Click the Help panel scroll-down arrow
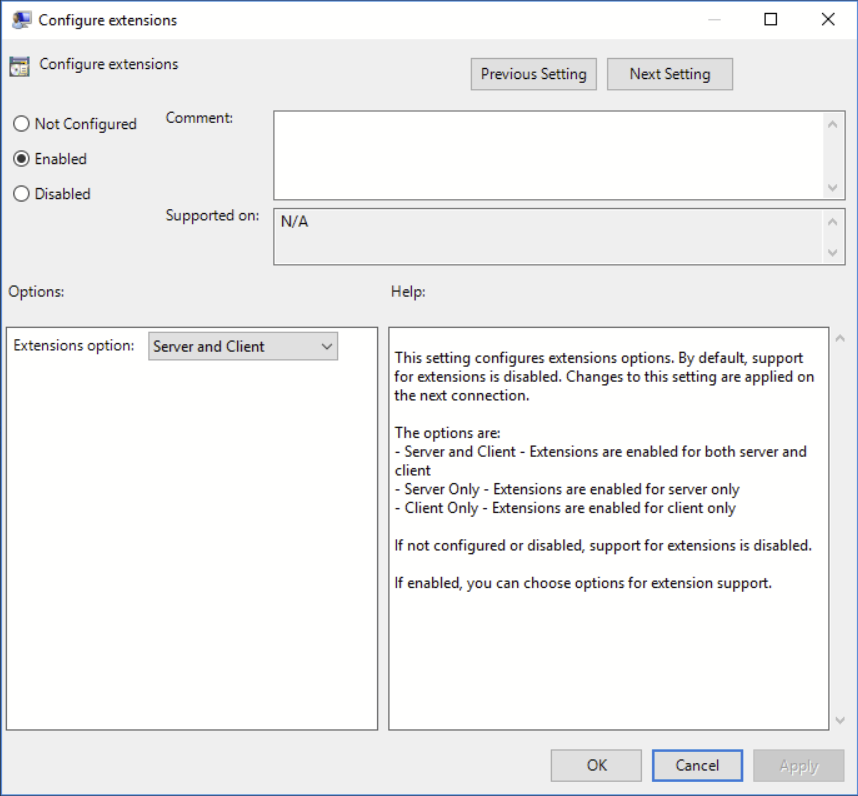This screenshot has height=796, width=858. point(841,719)
